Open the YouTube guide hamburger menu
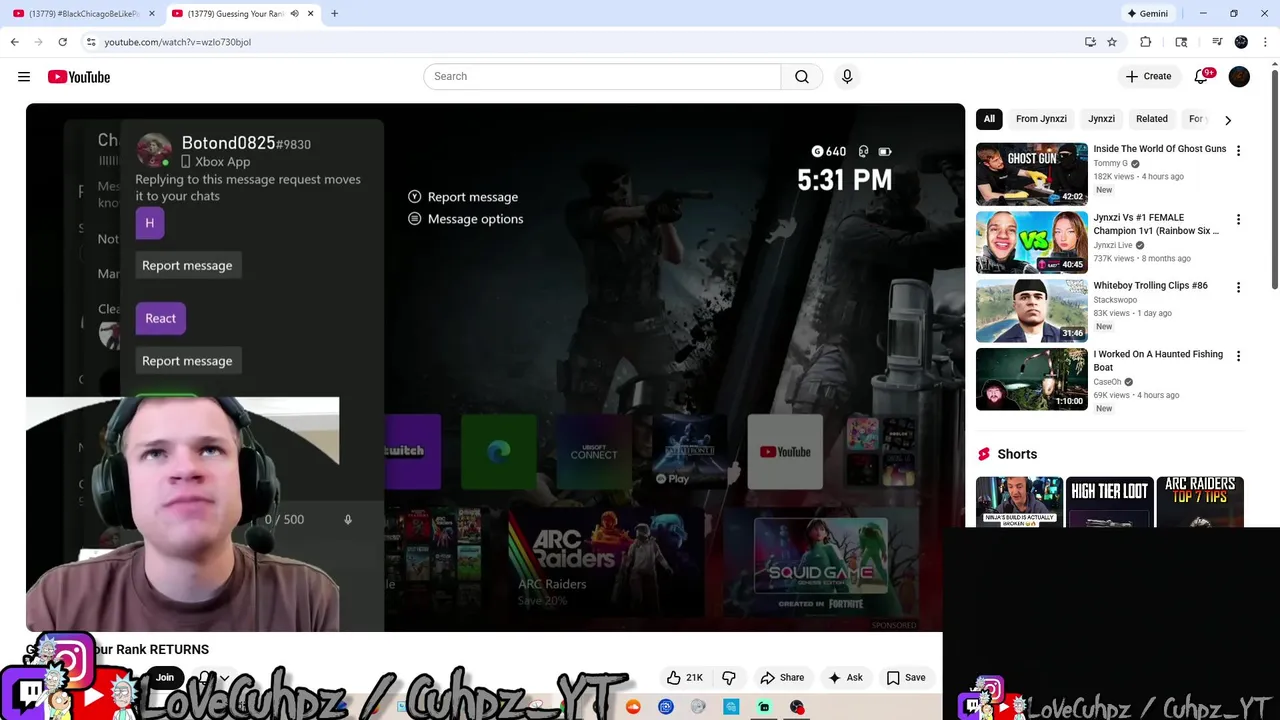1280x720 pixels. click(24, 77)
